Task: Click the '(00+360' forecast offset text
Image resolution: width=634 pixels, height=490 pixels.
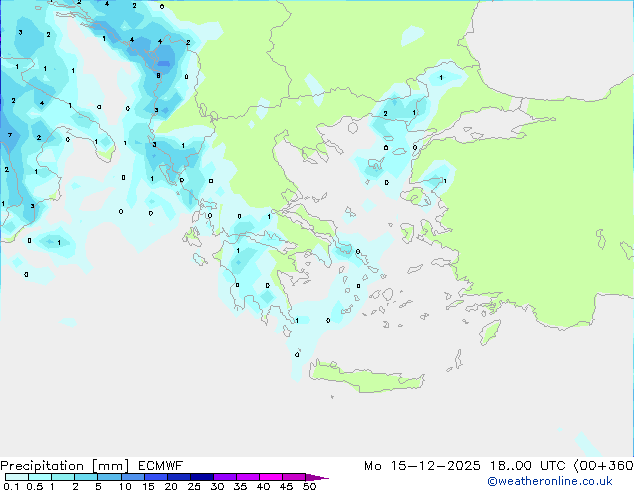Action: [603, 466]
